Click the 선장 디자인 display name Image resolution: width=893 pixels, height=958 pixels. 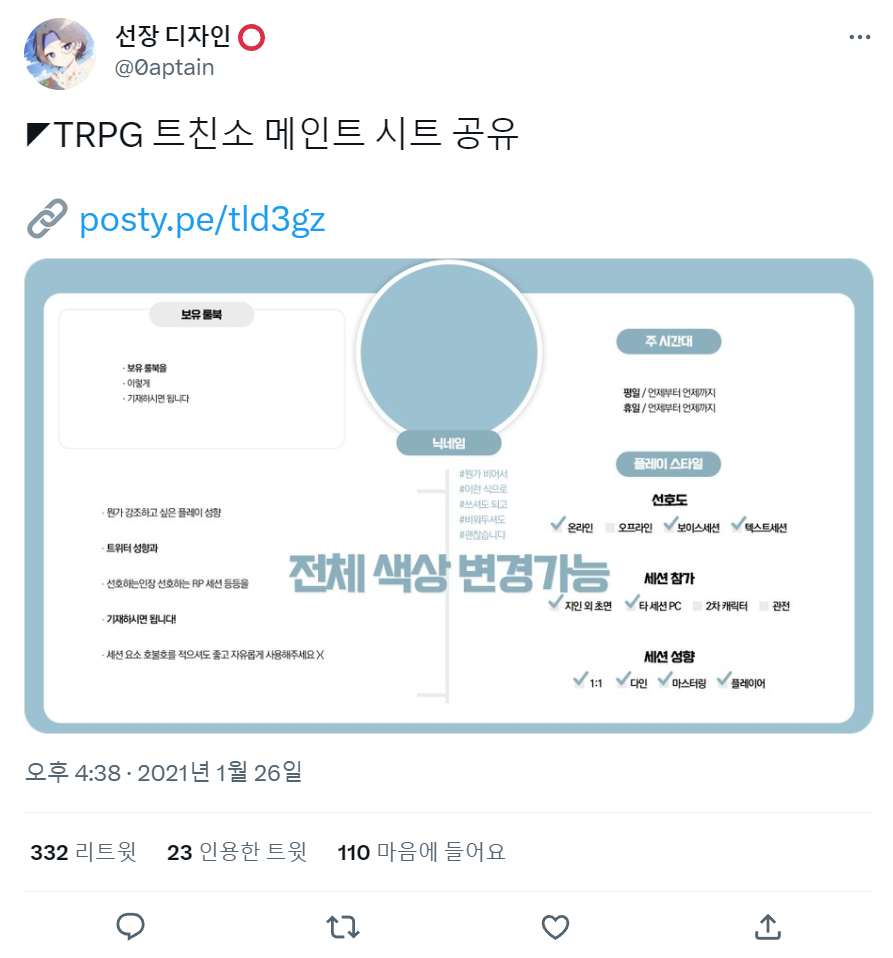point(173,37)
